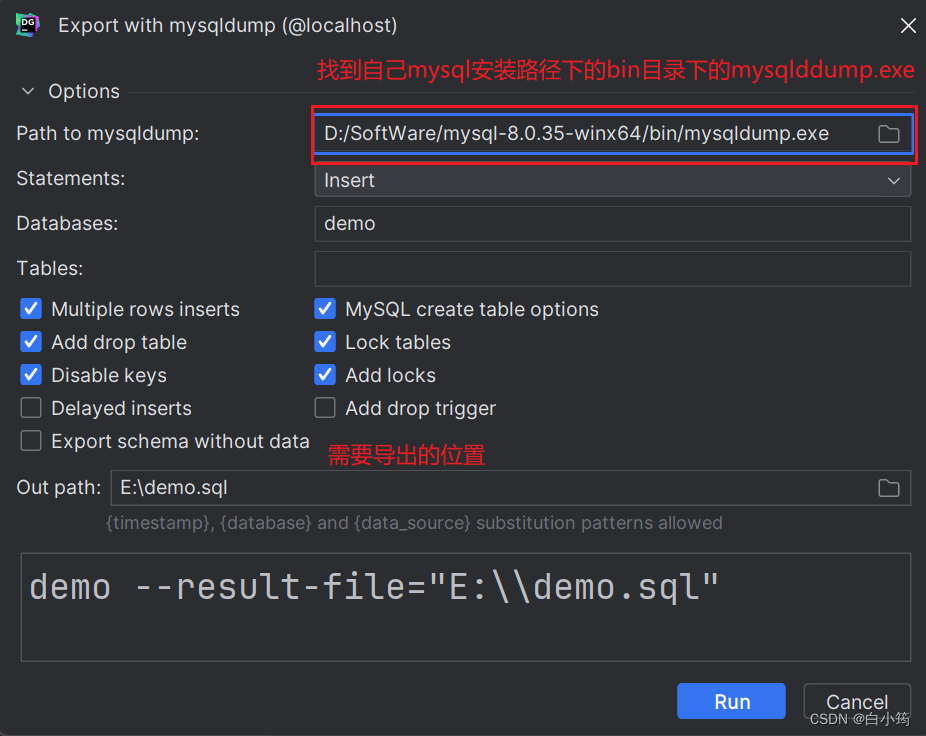Toggle Disable keys checkbox
The image size is (926, 736).
pos(31,375)
